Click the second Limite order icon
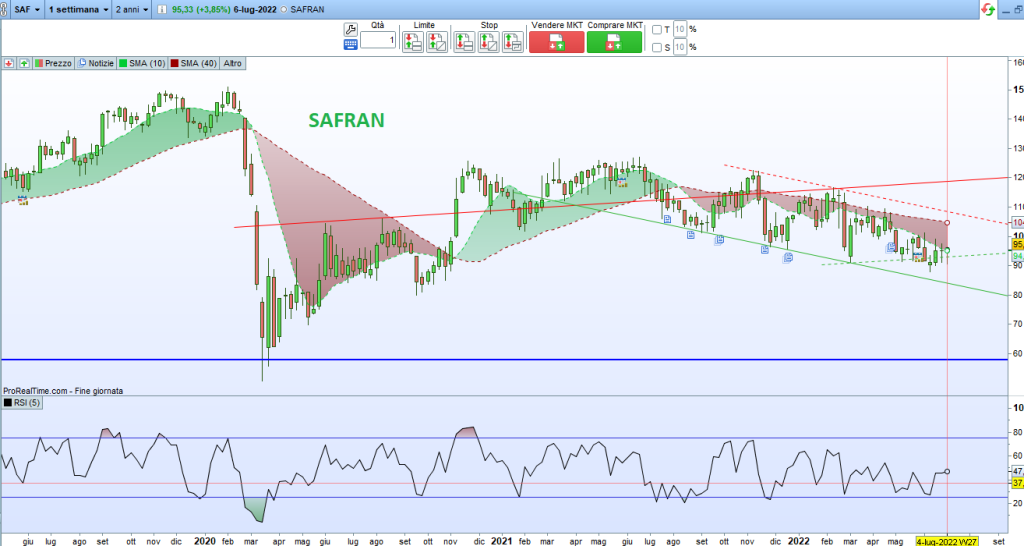1024x546 pixels. (x=437, y=42)
